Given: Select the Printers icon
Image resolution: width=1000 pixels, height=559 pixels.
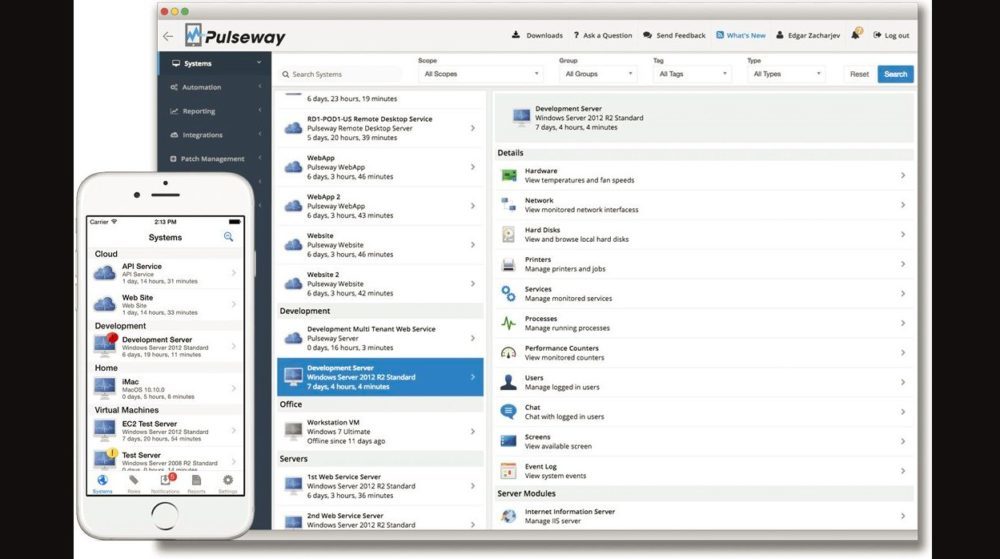Looking at the screenshot, I should (509, 265).
